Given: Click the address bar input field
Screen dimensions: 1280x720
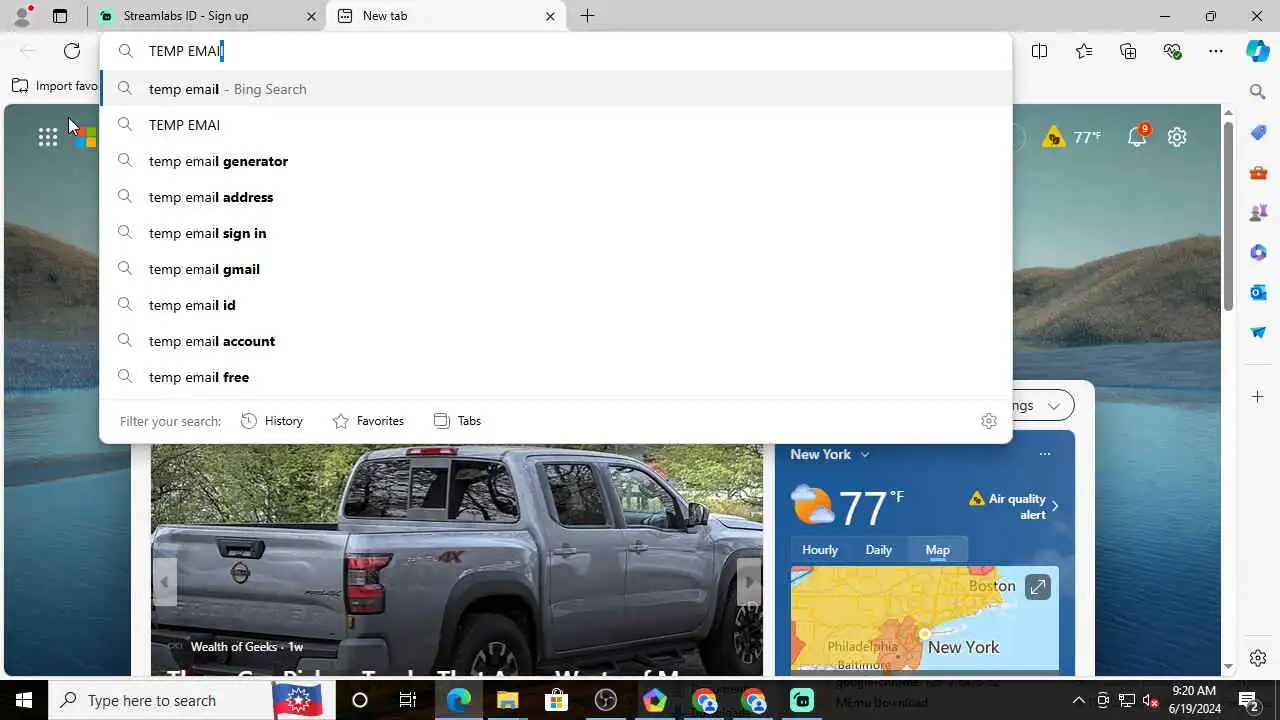Looking at the screenshot, I should pos(556,51).
